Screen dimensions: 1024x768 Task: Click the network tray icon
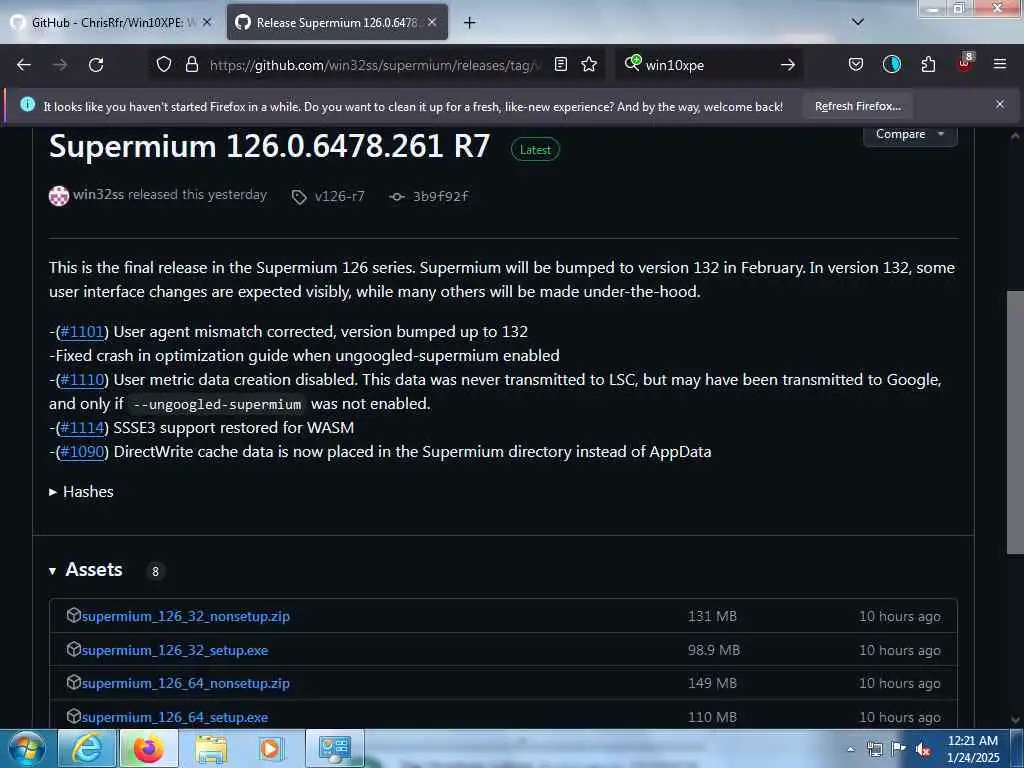click(x=874, y=749)
